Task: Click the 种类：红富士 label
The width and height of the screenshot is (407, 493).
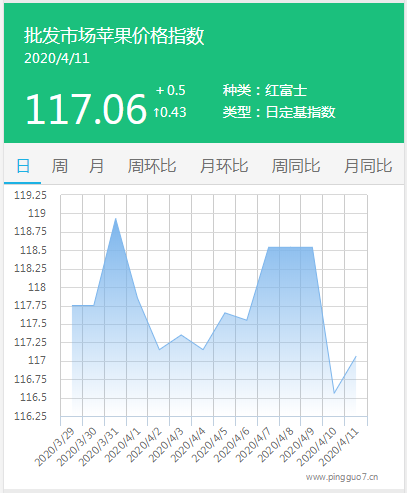Action: (265, 90)
